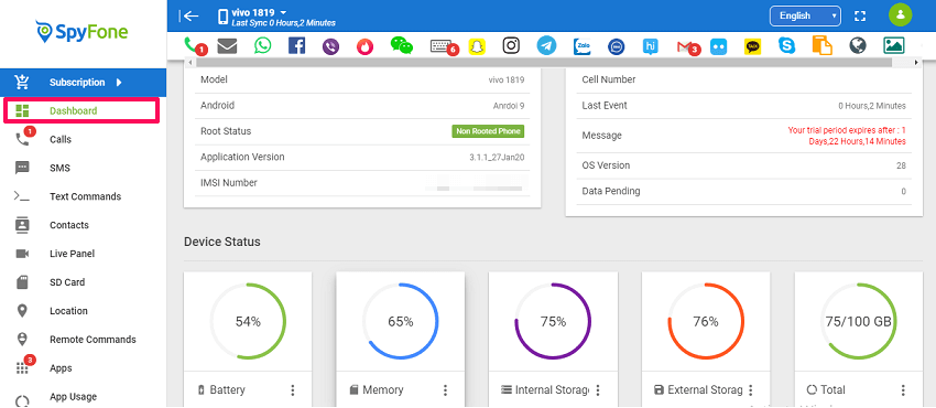
Task: Open the envelope messages icon in top bar
Action: [227, 45]
